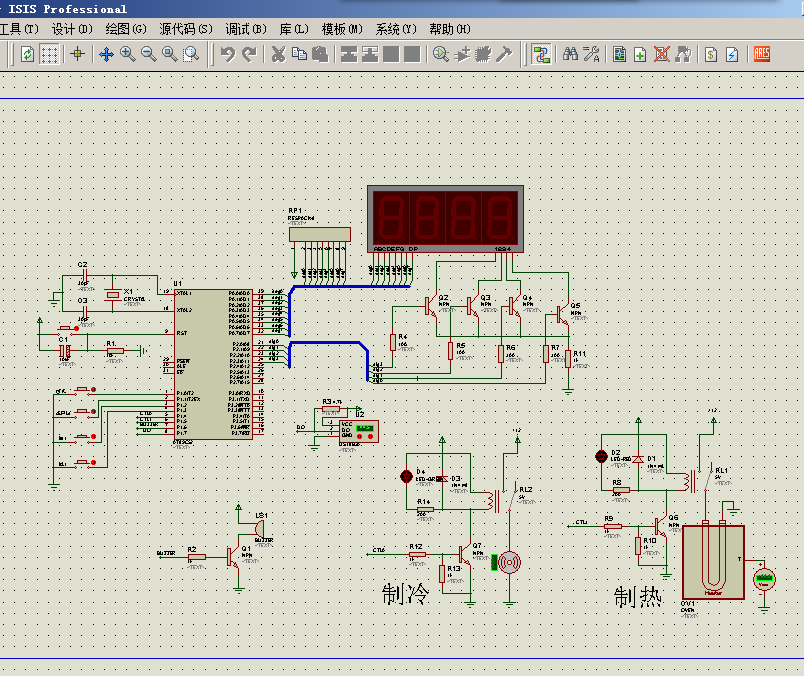
Task: Open the 调试(B) menu
Action: 245,29
